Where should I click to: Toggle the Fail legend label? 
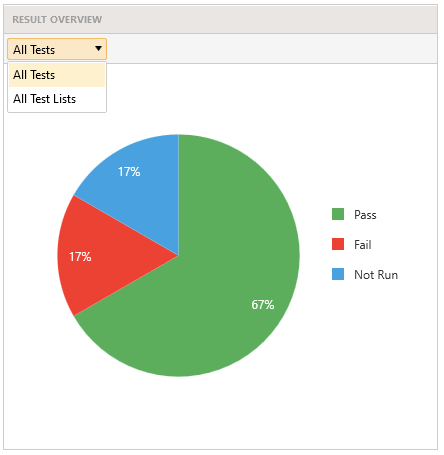pos(363,245)
